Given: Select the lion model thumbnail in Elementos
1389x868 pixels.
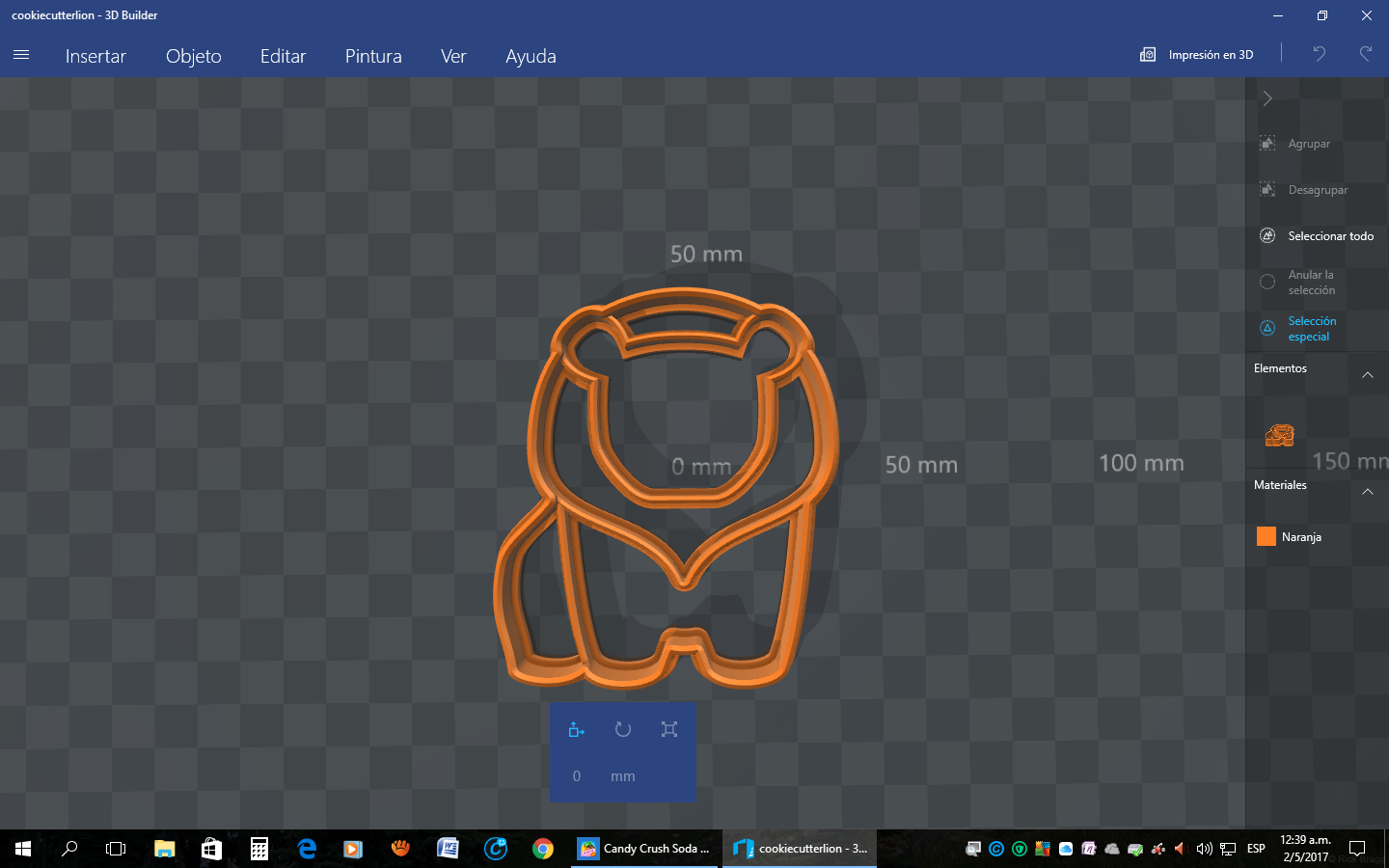Looking at the screenshot, I should tap(1279, 435).
